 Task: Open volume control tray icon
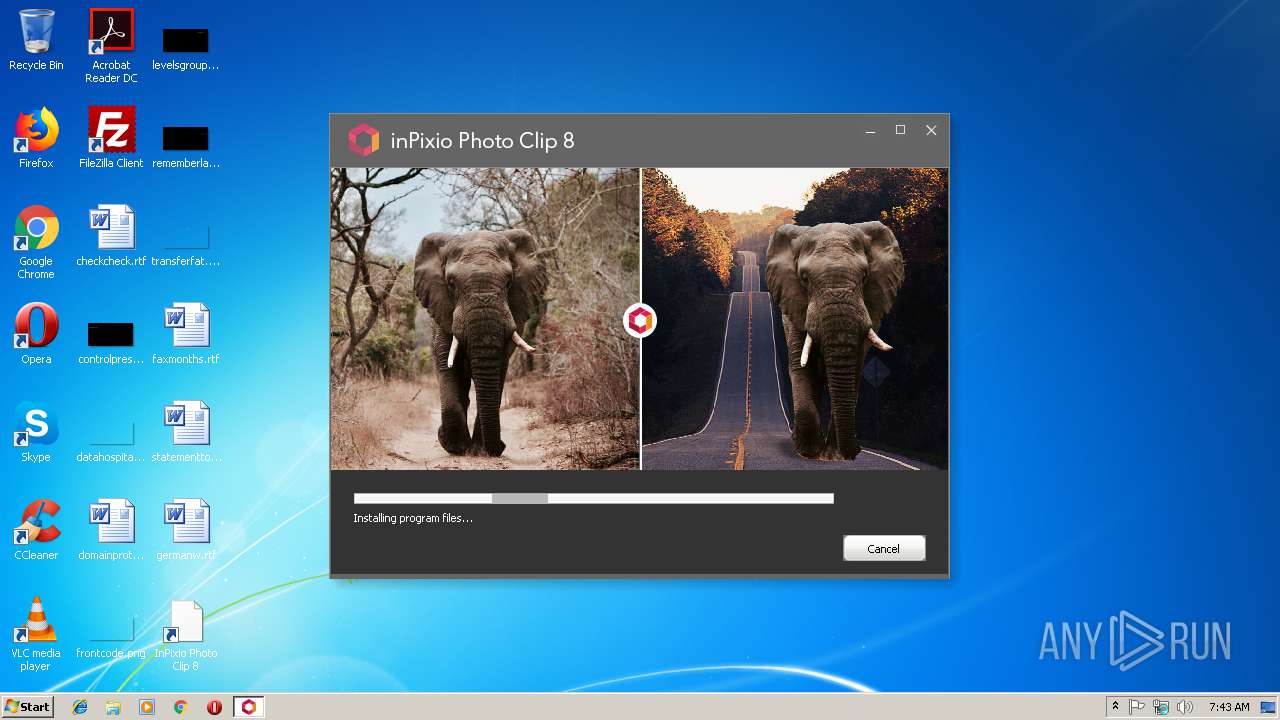coord(1185,707)
